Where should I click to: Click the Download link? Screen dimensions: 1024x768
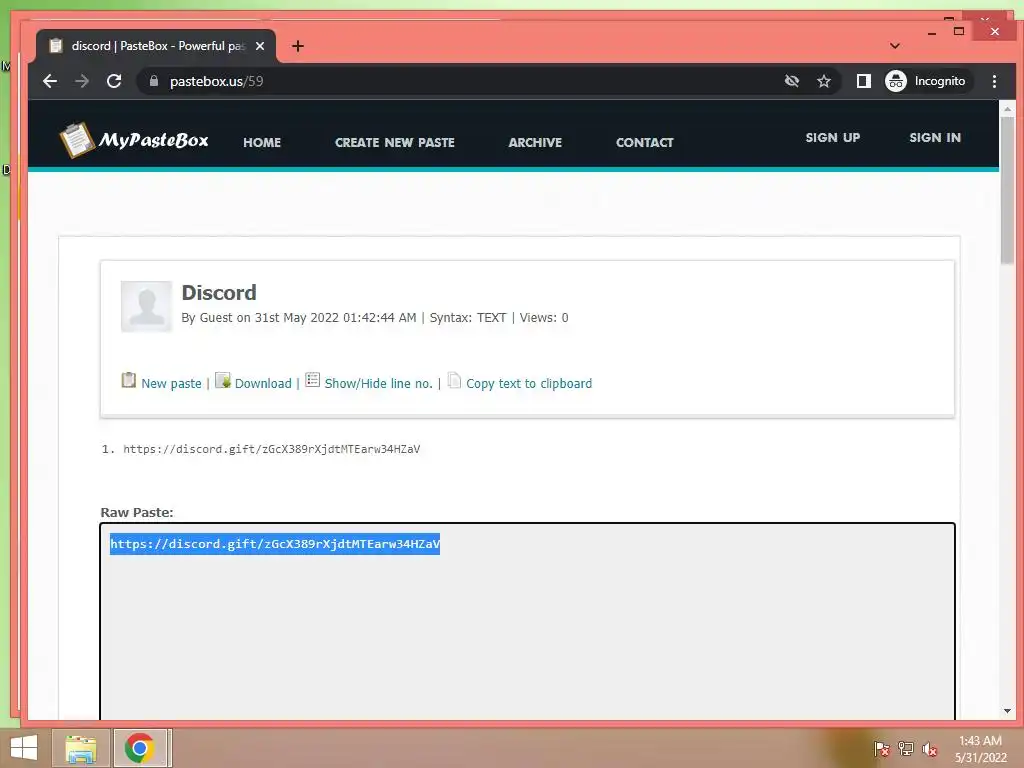tap(263, 383)
